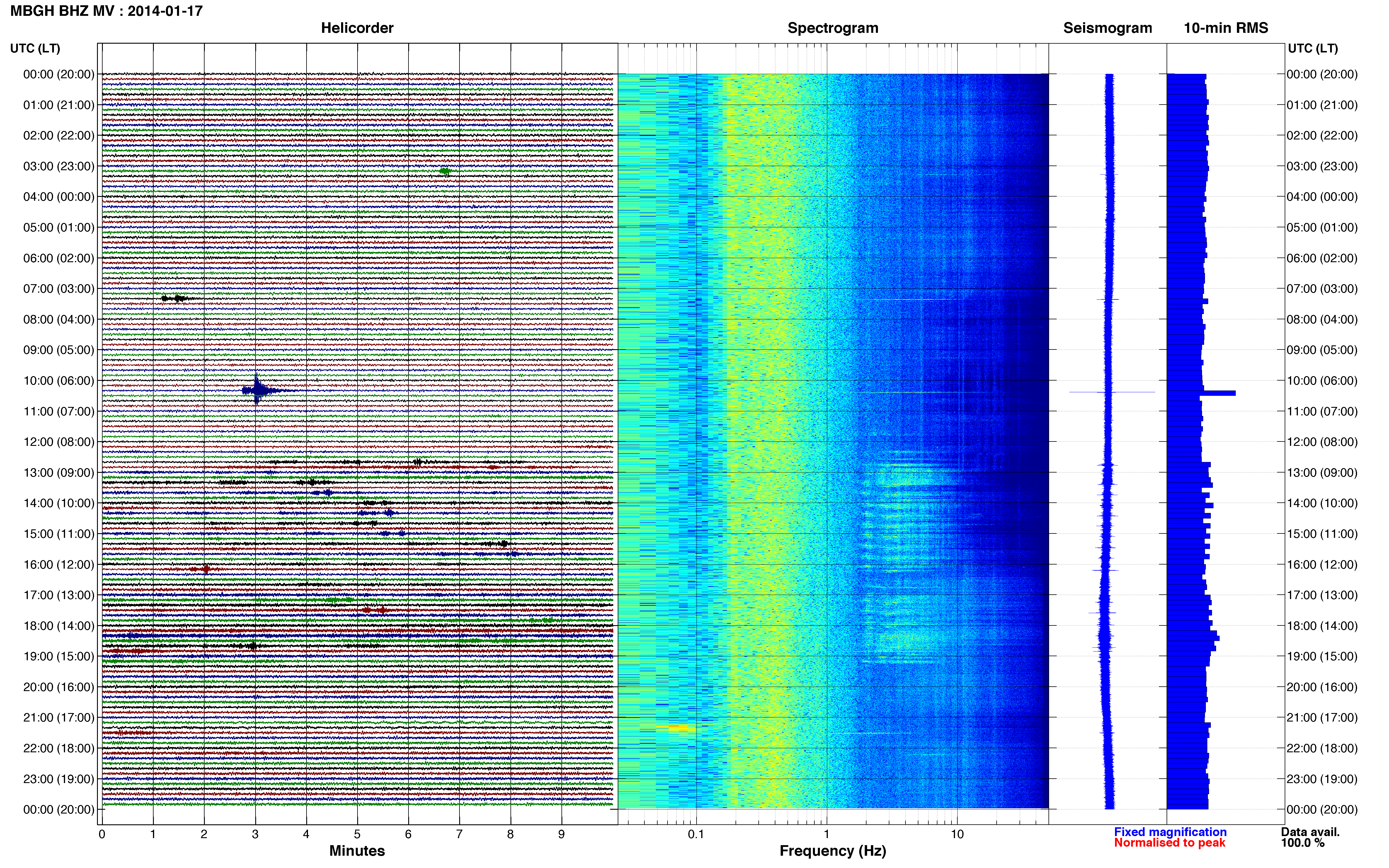Viewport: 1389px width, 868px height.
Task: Click the plot title 'MBGH BHZ MV : 2014-01-17'
Action: click(106, 11)
